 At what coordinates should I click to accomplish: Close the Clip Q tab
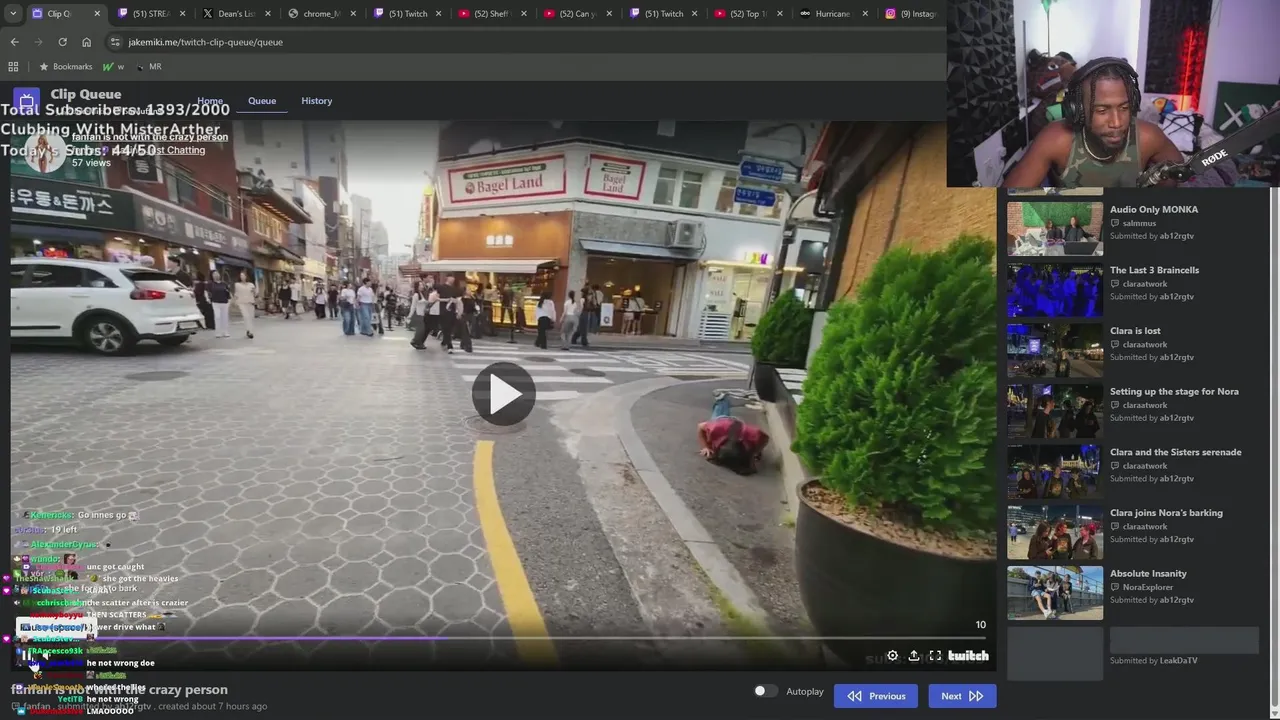tap(97, 14)
